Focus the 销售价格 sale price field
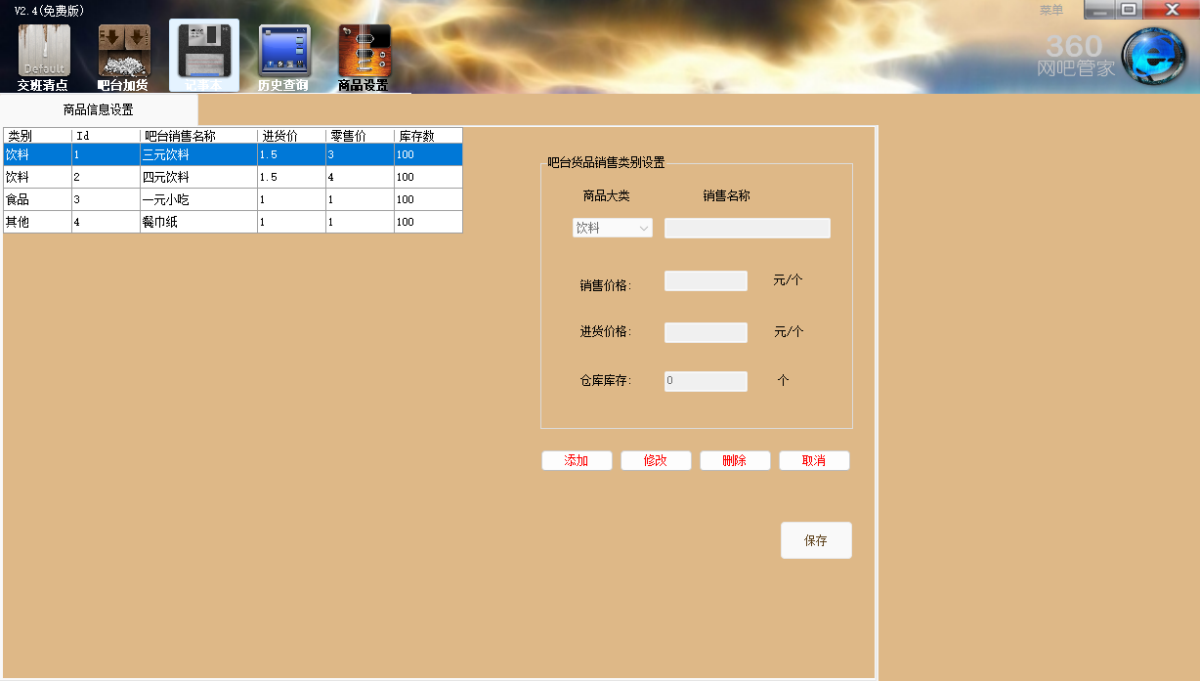This screenshot has height=681, width=1200. (705, 281)
